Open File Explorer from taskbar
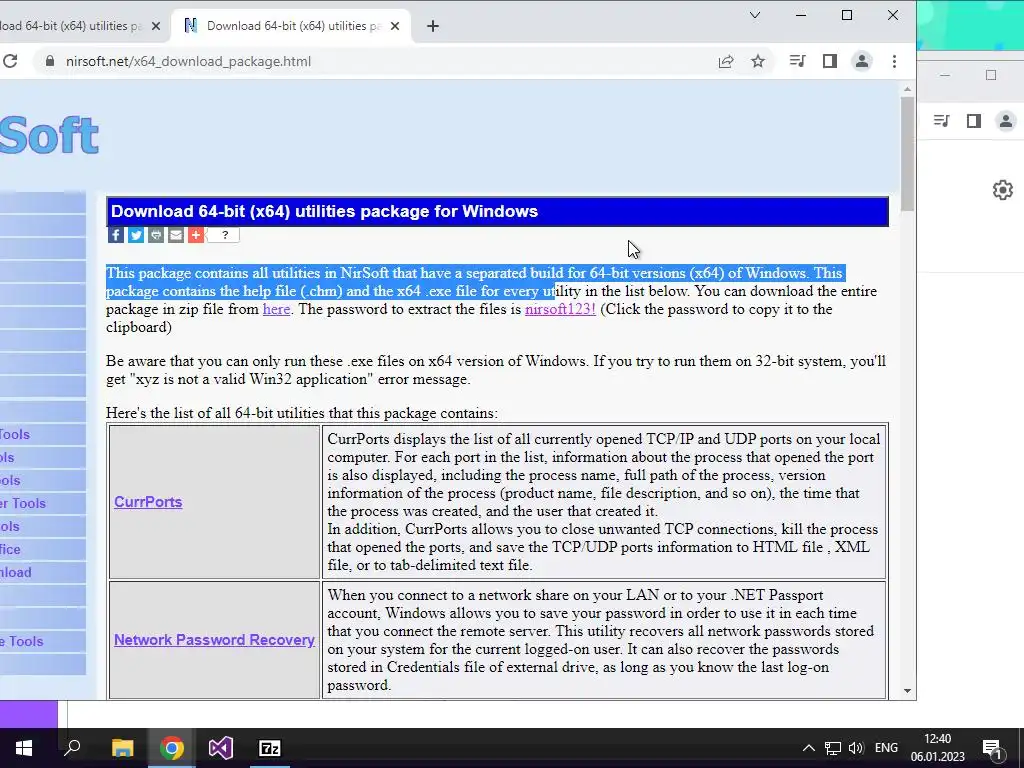 pyautogui.click(x=122, y=748)
